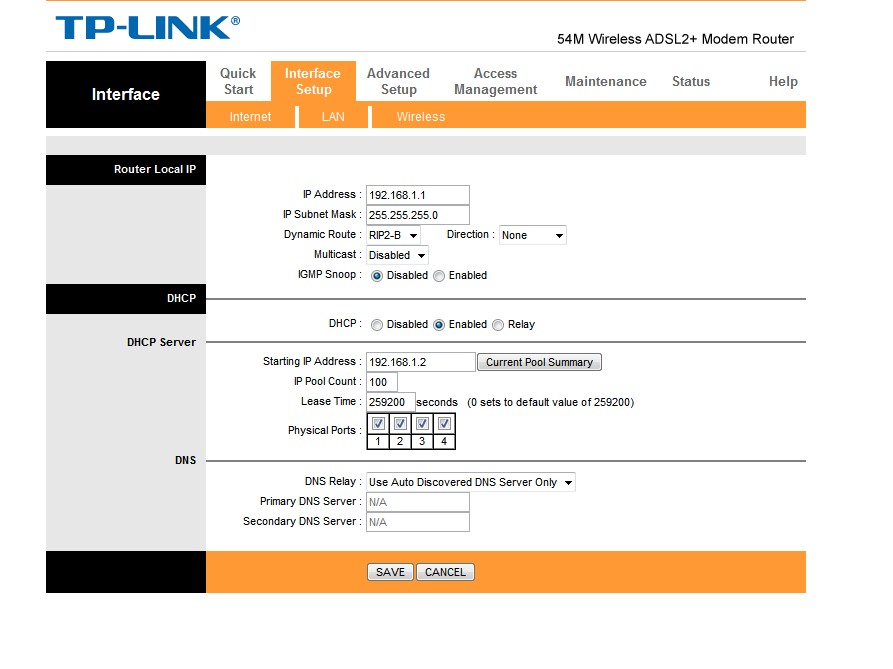Click the Secondary DNS Server field
This screenshot has height=669, width=893.
pyautogui.click(x=417, y=522)
